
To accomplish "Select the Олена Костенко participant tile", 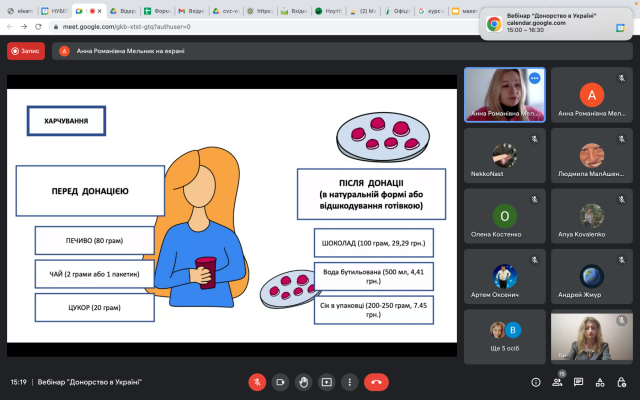I will click(x=505, y=218).
